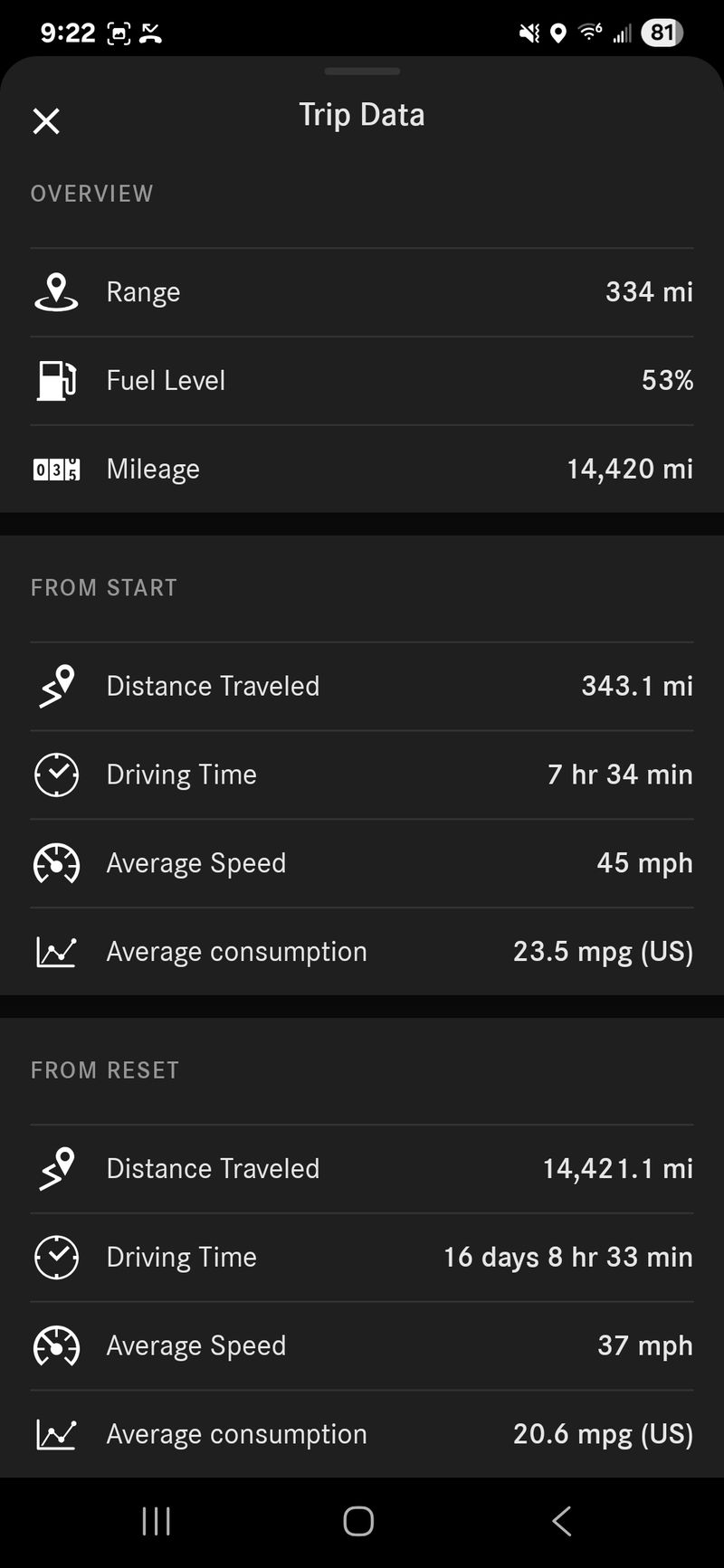Tap the Android back arrow
This screenshot has height=1568, width=724.
pos(561,1521)
